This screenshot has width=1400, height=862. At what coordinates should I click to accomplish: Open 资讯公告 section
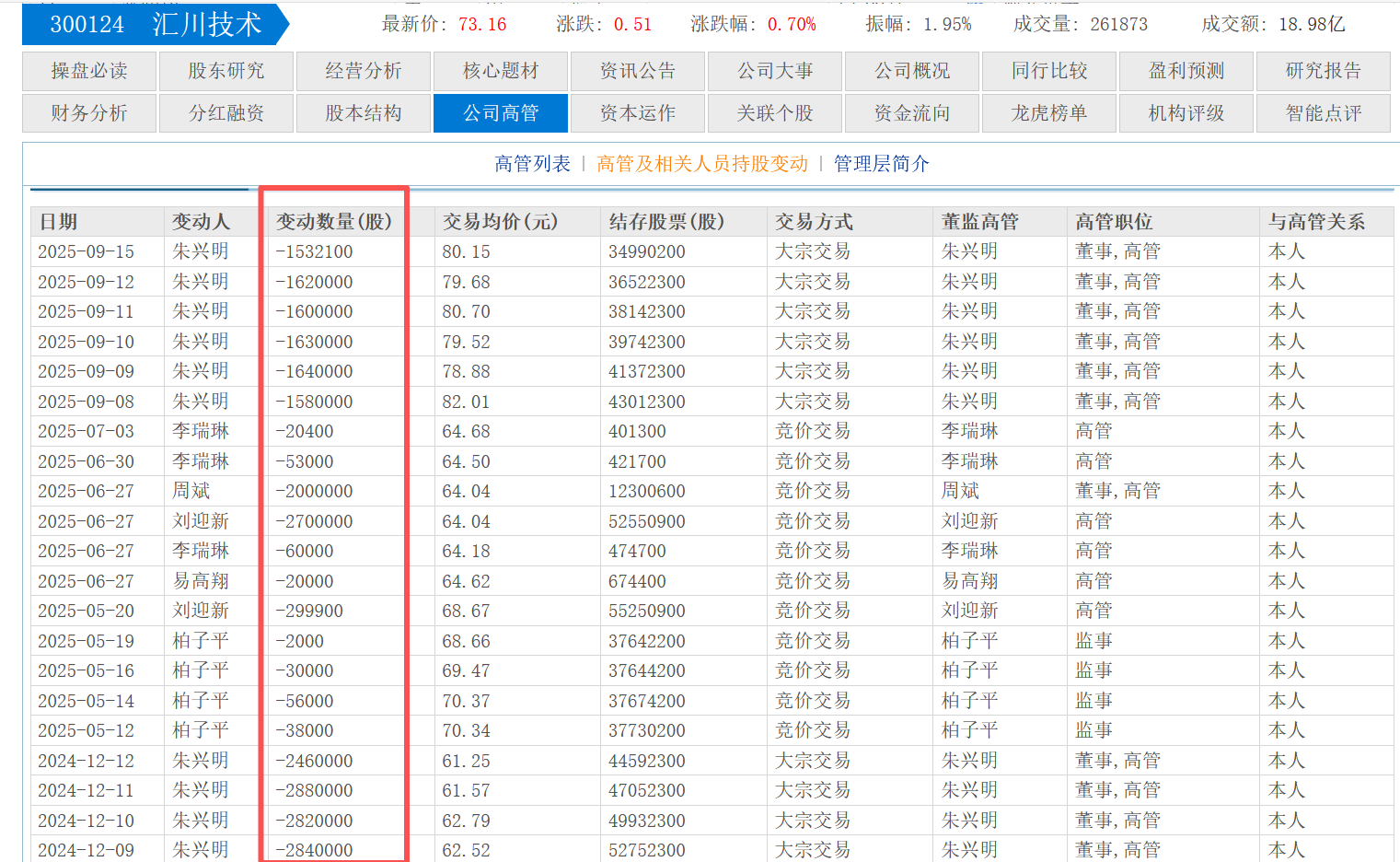[x=638, y=71]
